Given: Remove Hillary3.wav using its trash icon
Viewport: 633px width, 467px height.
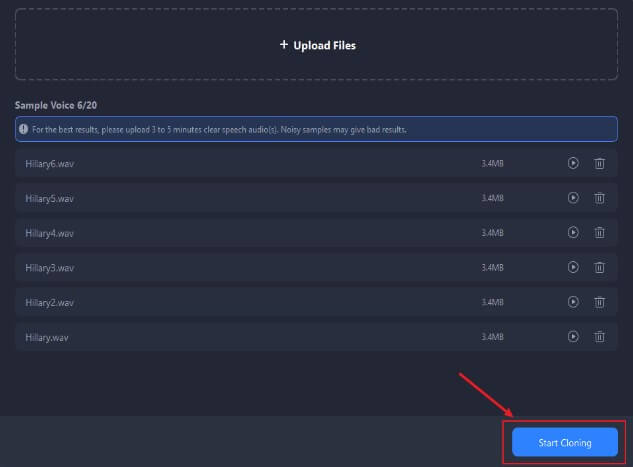Looking at the screenshot, I should point(599,268).
